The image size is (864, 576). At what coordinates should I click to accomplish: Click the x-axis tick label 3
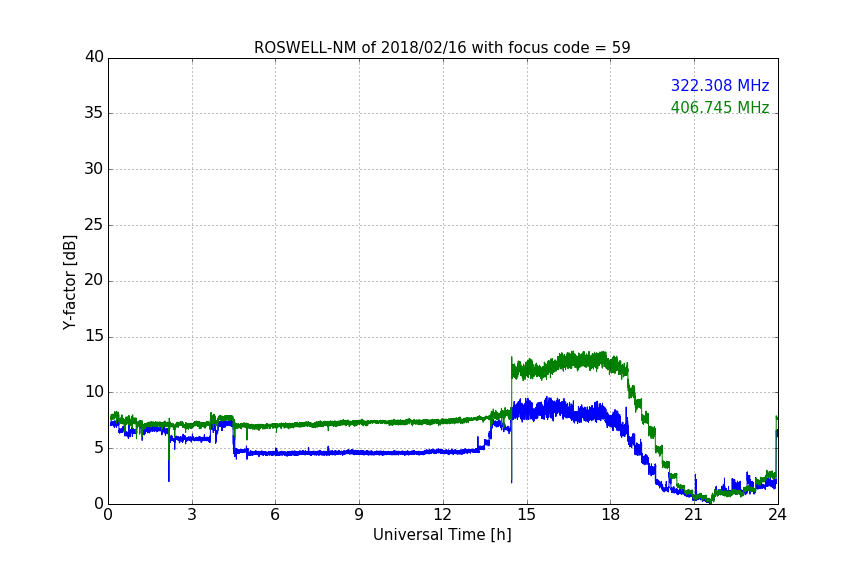click(192, 515)
